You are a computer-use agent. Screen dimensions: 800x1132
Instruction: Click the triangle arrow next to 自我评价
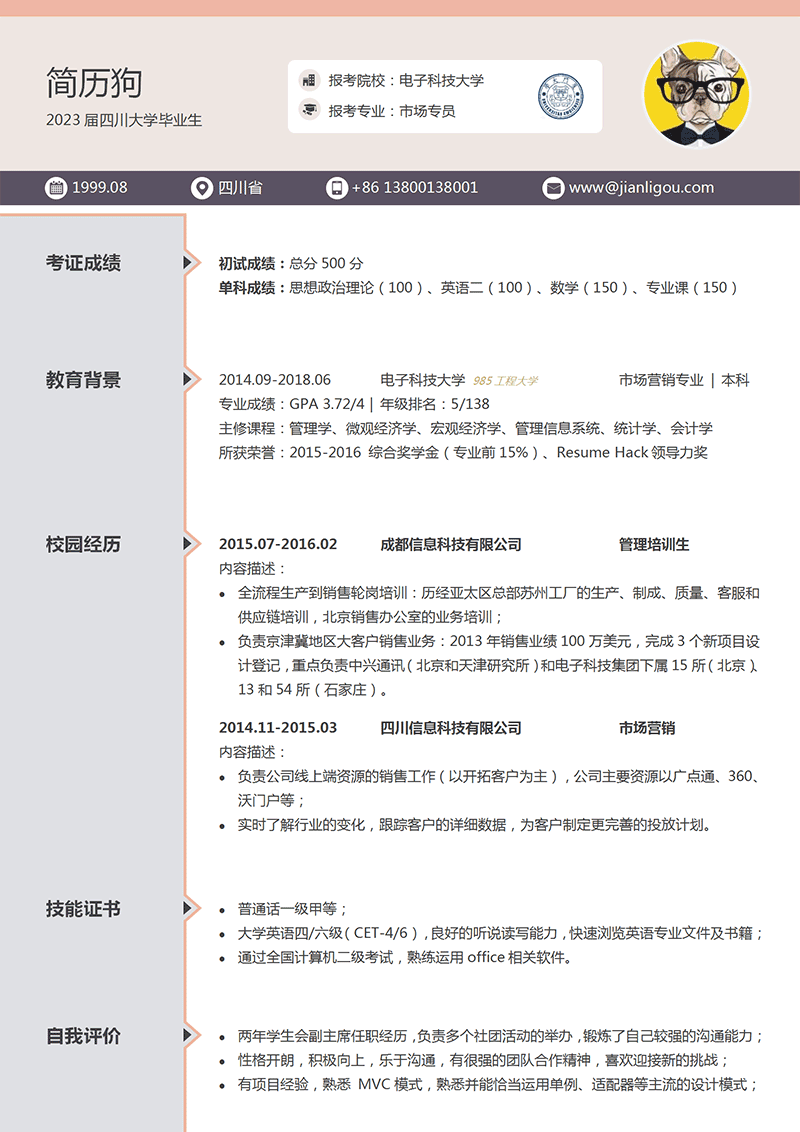click(188, 1035)
